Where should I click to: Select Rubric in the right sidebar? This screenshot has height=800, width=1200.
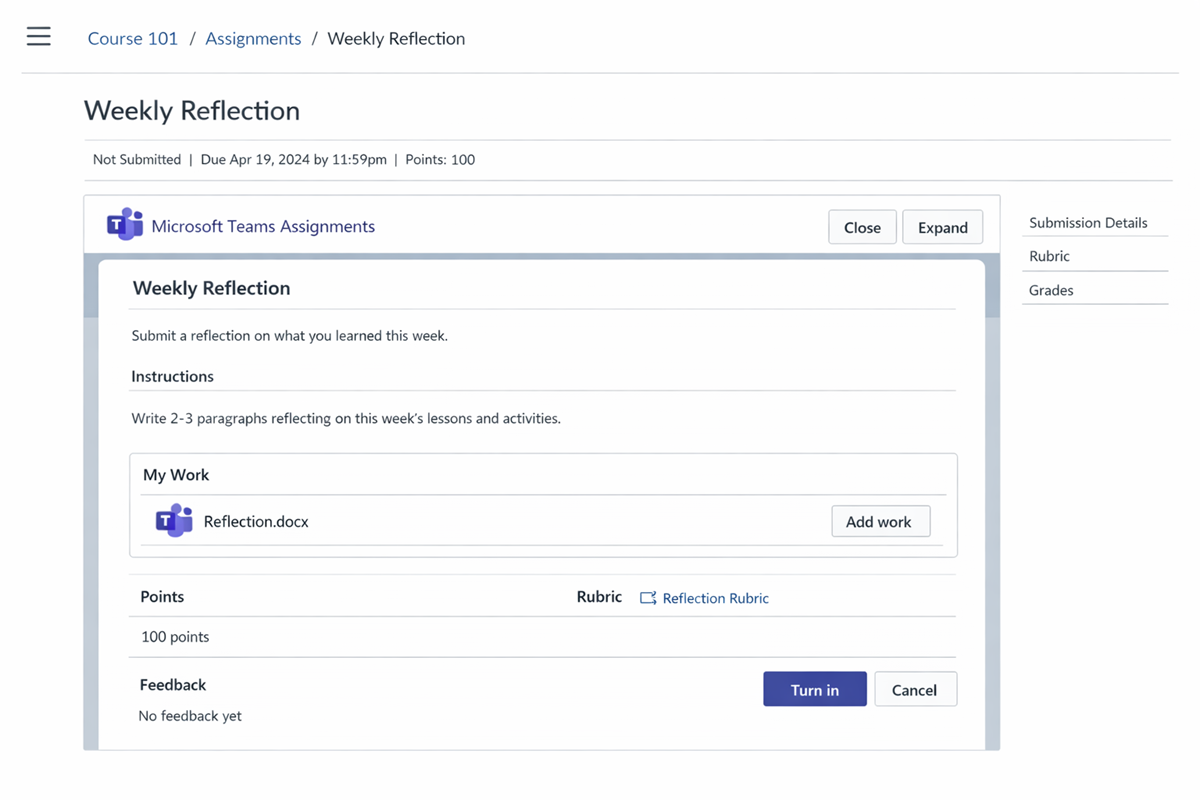tap(1049, 256)
